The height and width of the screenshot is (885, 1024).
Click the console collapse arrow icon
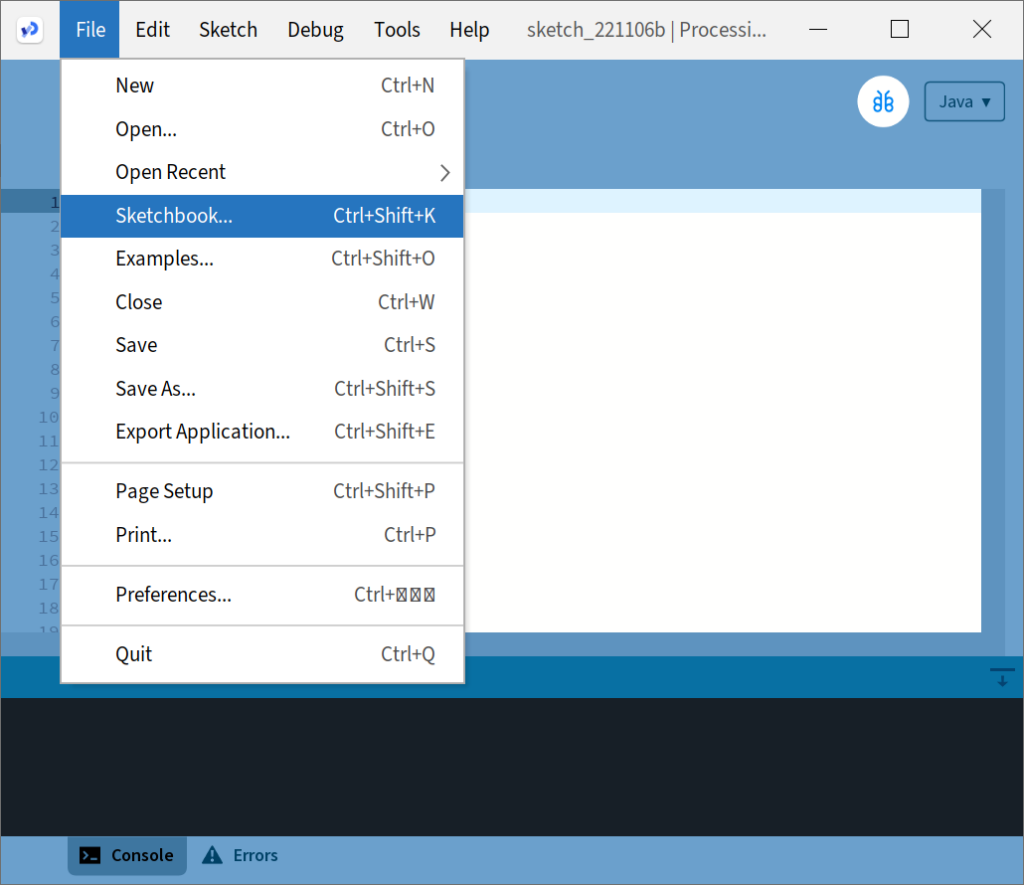click(x=1002, y=677)
